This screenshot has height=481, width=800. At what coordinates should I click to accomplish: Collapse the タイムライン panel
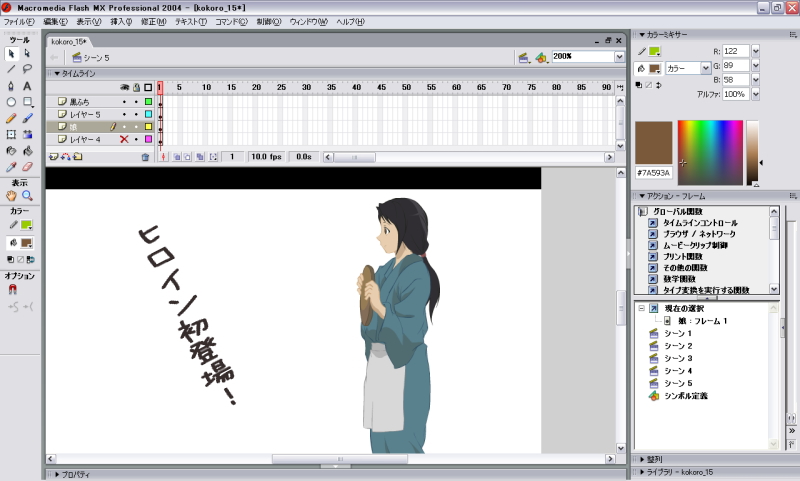(x=57, y=73)
